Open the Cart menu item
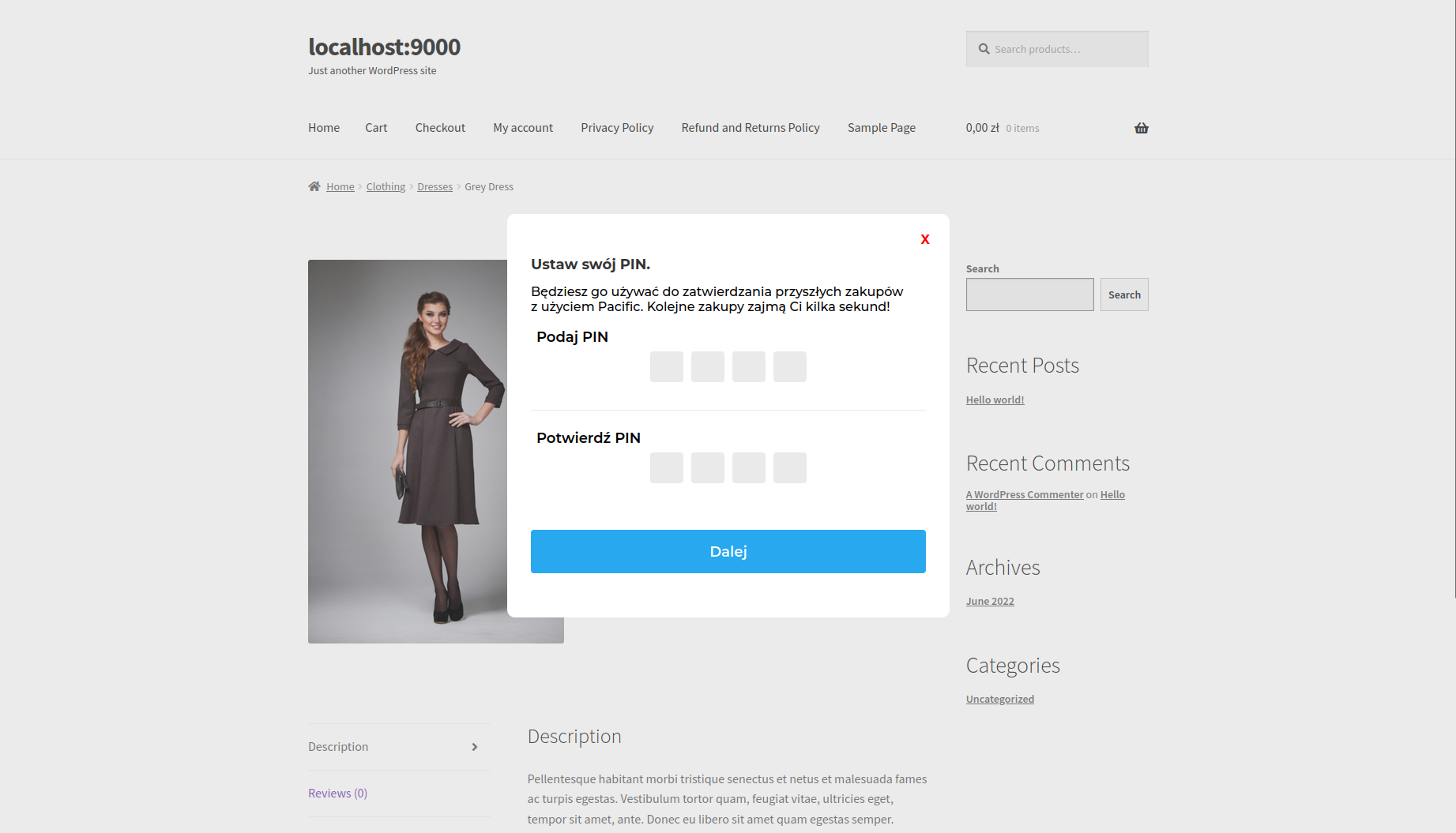This screenshot has height=833, width=1456. click(376, 128)
